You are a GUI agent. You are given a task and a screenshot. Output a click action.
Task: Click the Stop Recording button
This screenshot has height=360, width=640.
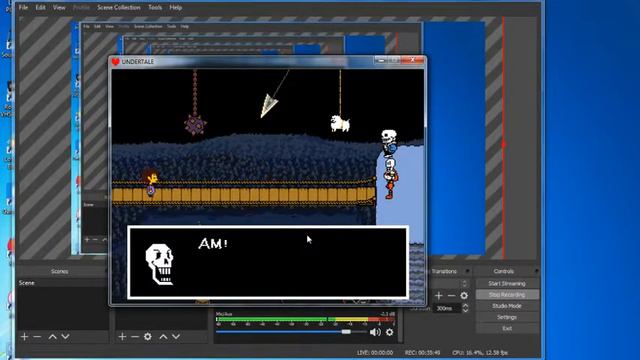(507, 295)
